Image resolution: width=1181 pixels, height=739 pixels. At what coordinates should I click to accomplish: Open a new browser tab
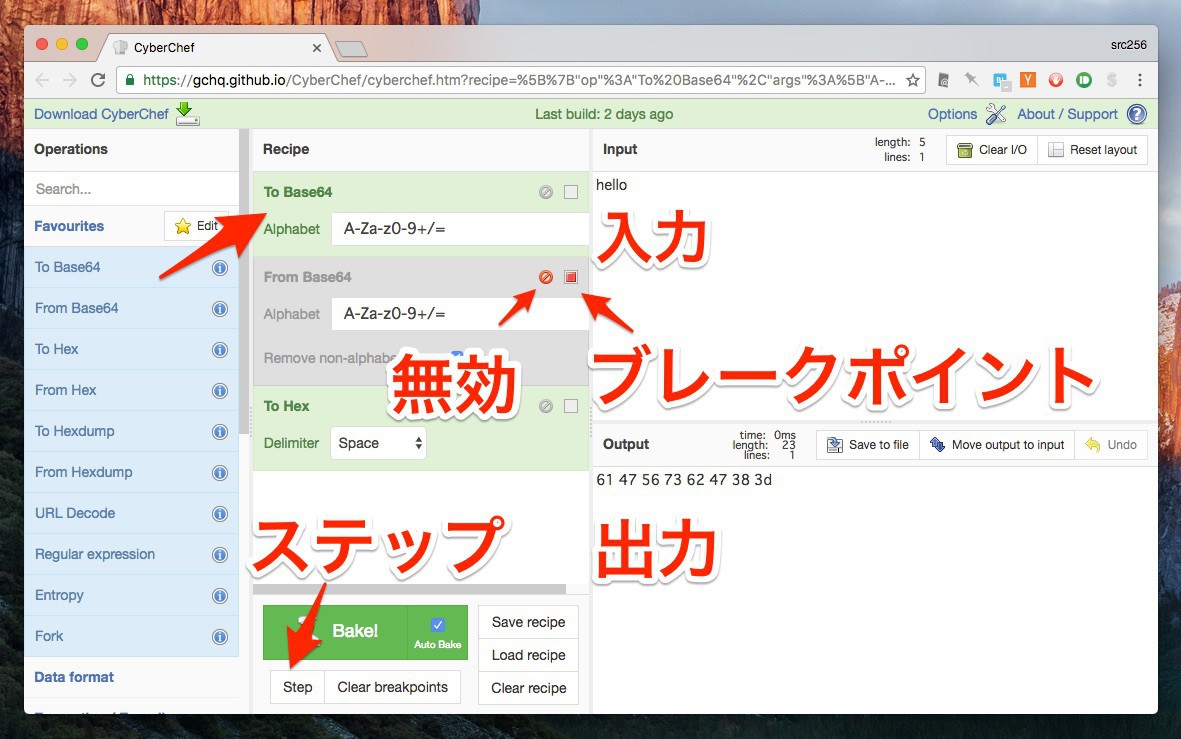tap(351, 50)
